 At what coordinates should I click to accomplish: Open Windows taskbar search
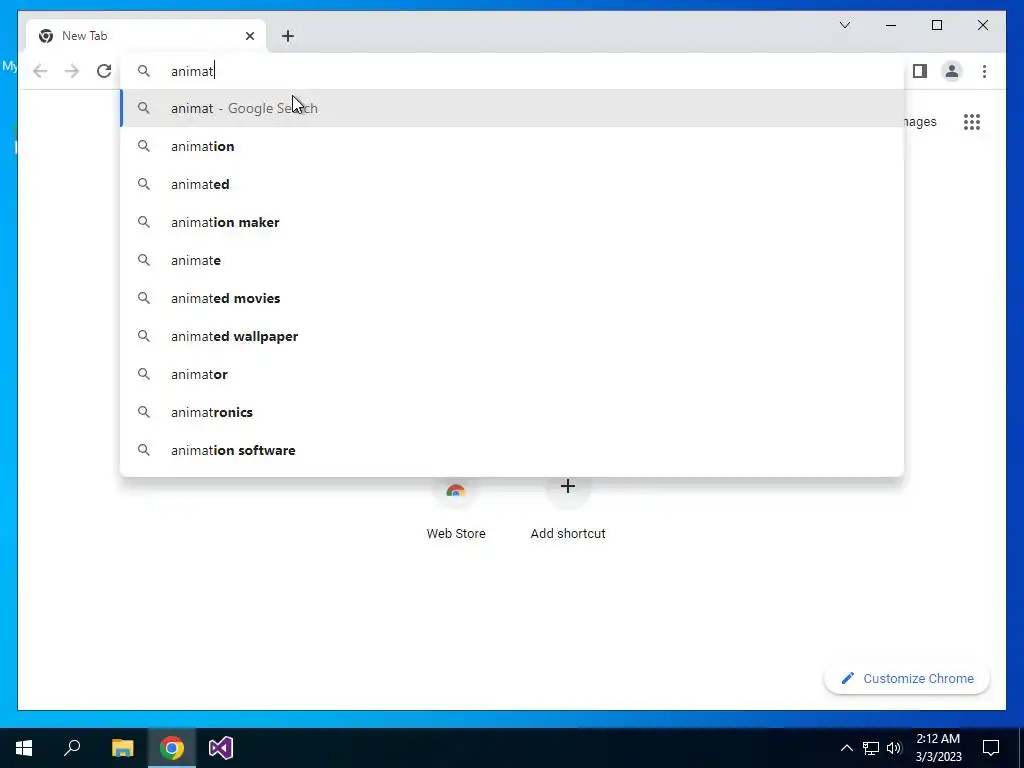[x=72, y=748]
